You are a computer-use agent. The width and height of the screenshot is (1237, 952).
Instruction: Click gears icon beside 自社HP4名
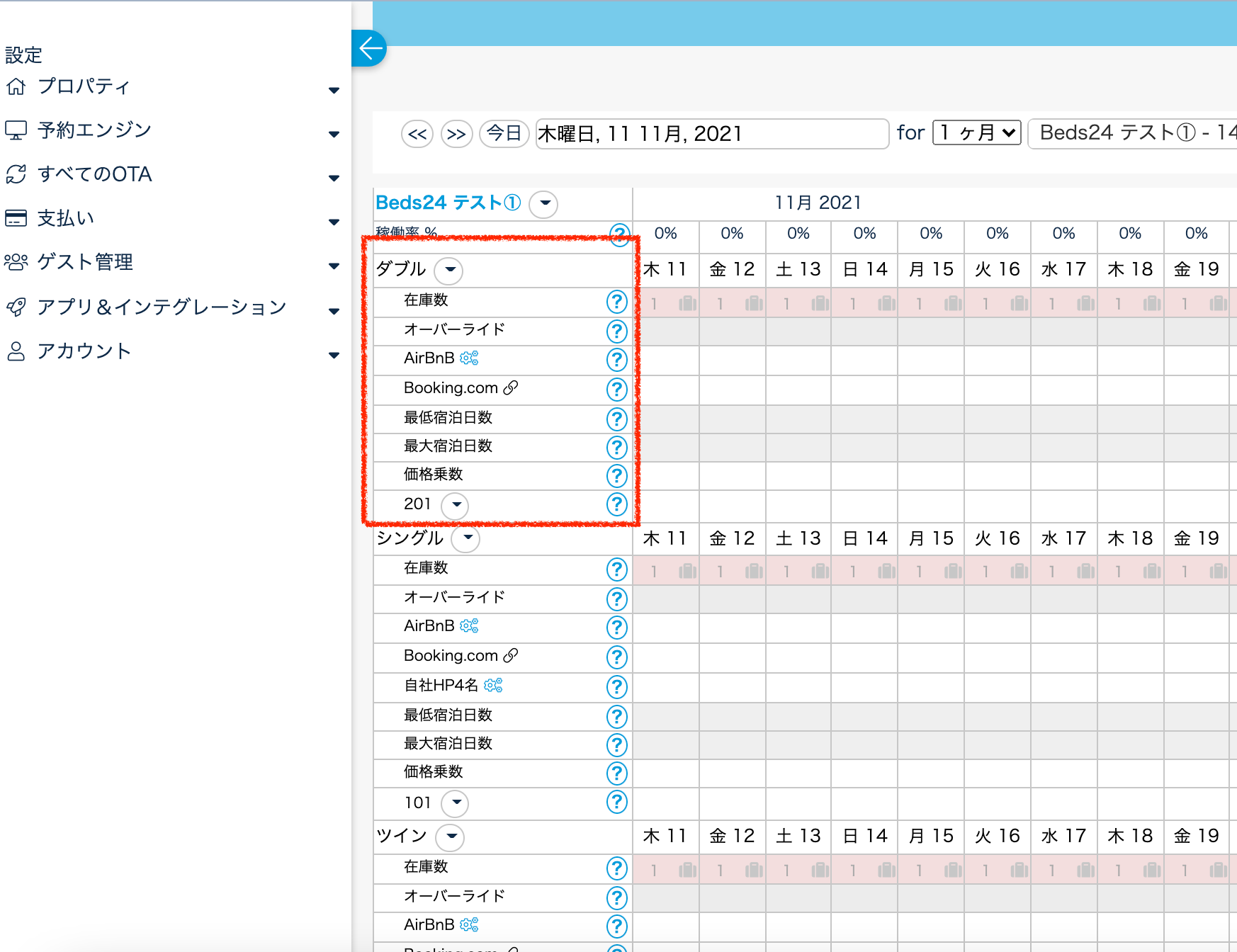click(x=493, y=685)
